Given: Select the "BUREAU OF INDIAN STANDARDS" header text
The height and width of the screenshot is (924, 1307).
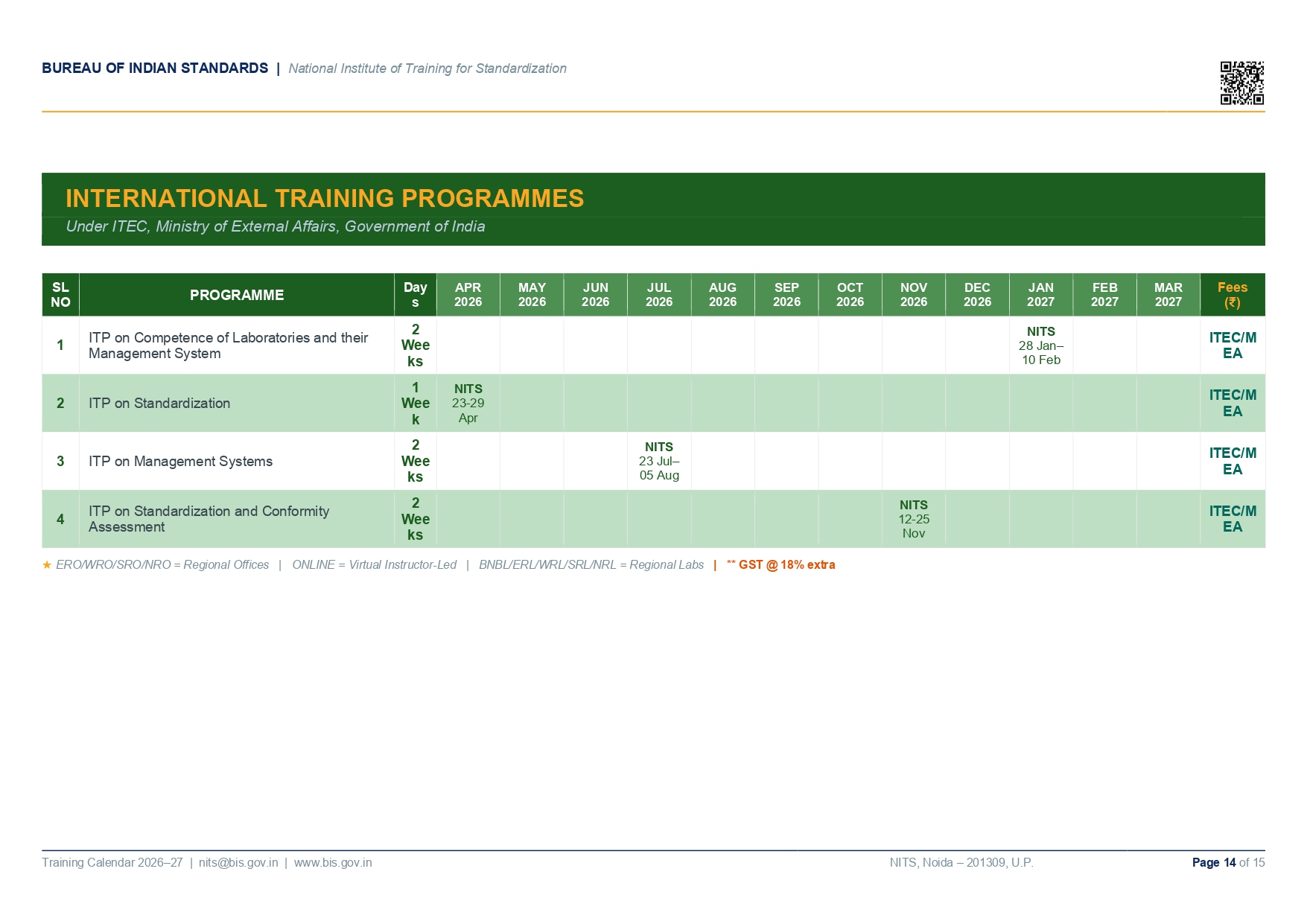Looking at the screenshot, I should click(x=155, y=68).
